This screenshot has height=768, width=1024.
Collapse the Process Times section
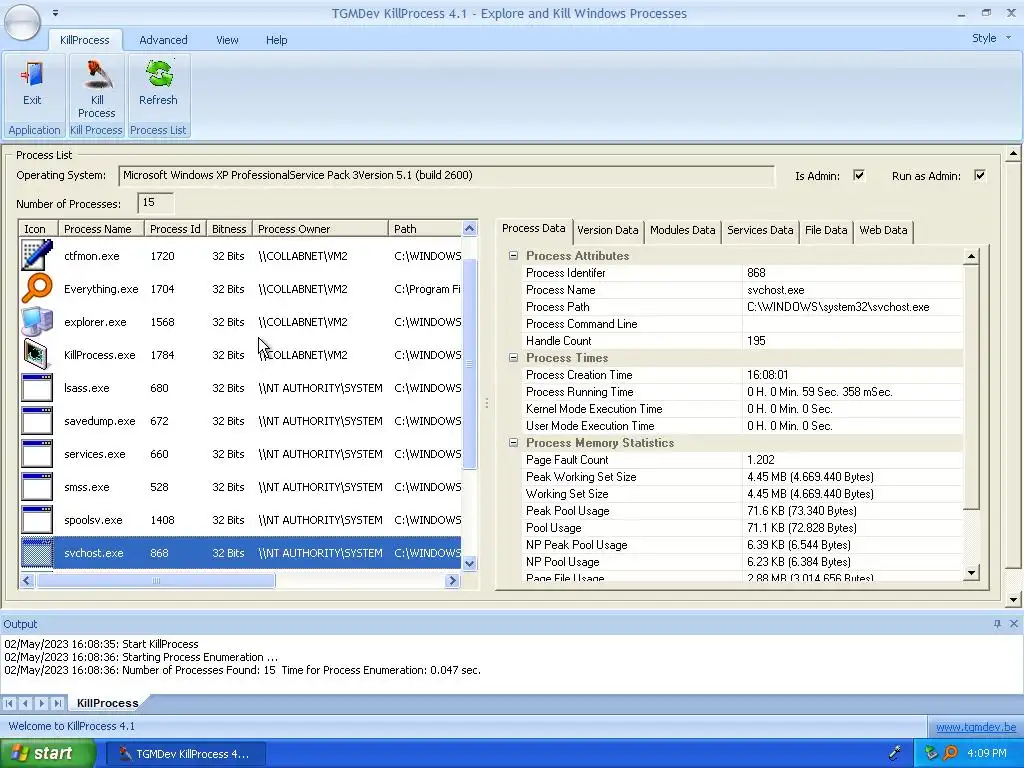click(513, 358)
